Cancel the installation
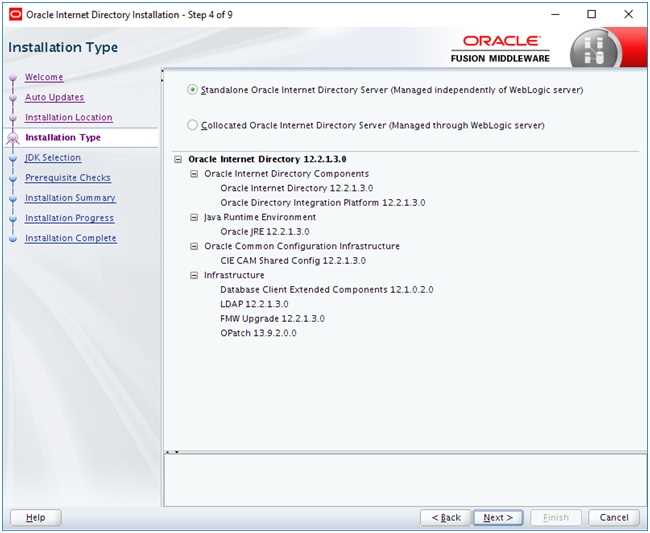Image resolution: width=650 pixels, height=533 pixels. pyautogui.click(x=614, y=517)
